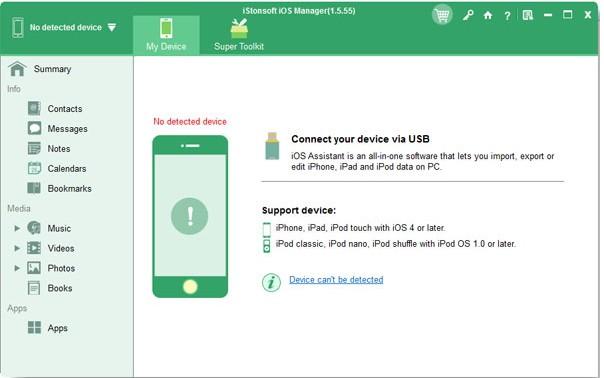This screenshot has width=604, height=378.
Task: Open the no detected device dropdown
Action: click(112, 27)
